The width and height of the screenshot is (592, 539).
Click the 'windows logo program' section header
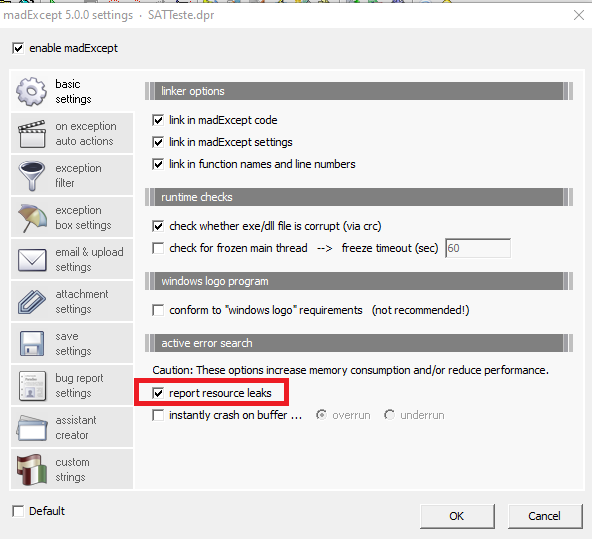(x=359, y=281)
